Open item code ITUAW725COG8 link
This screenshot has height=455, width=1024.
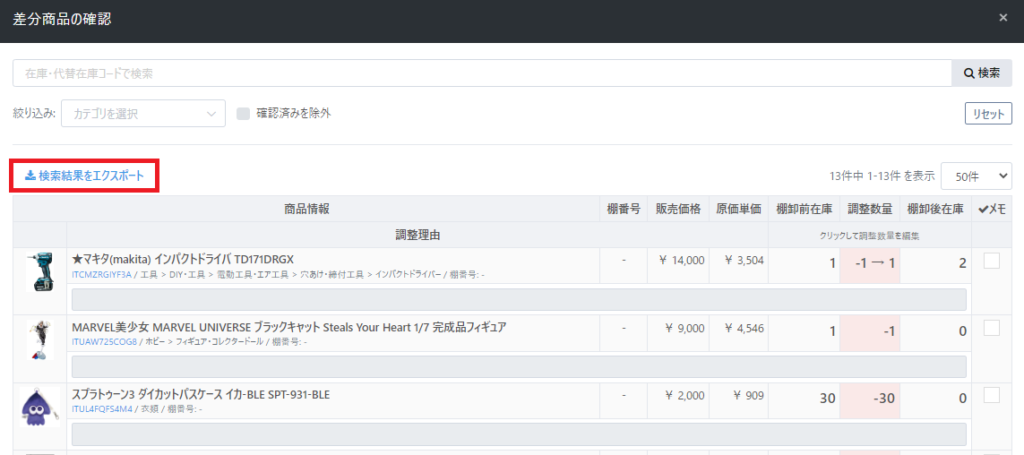(x=104, y=341)
